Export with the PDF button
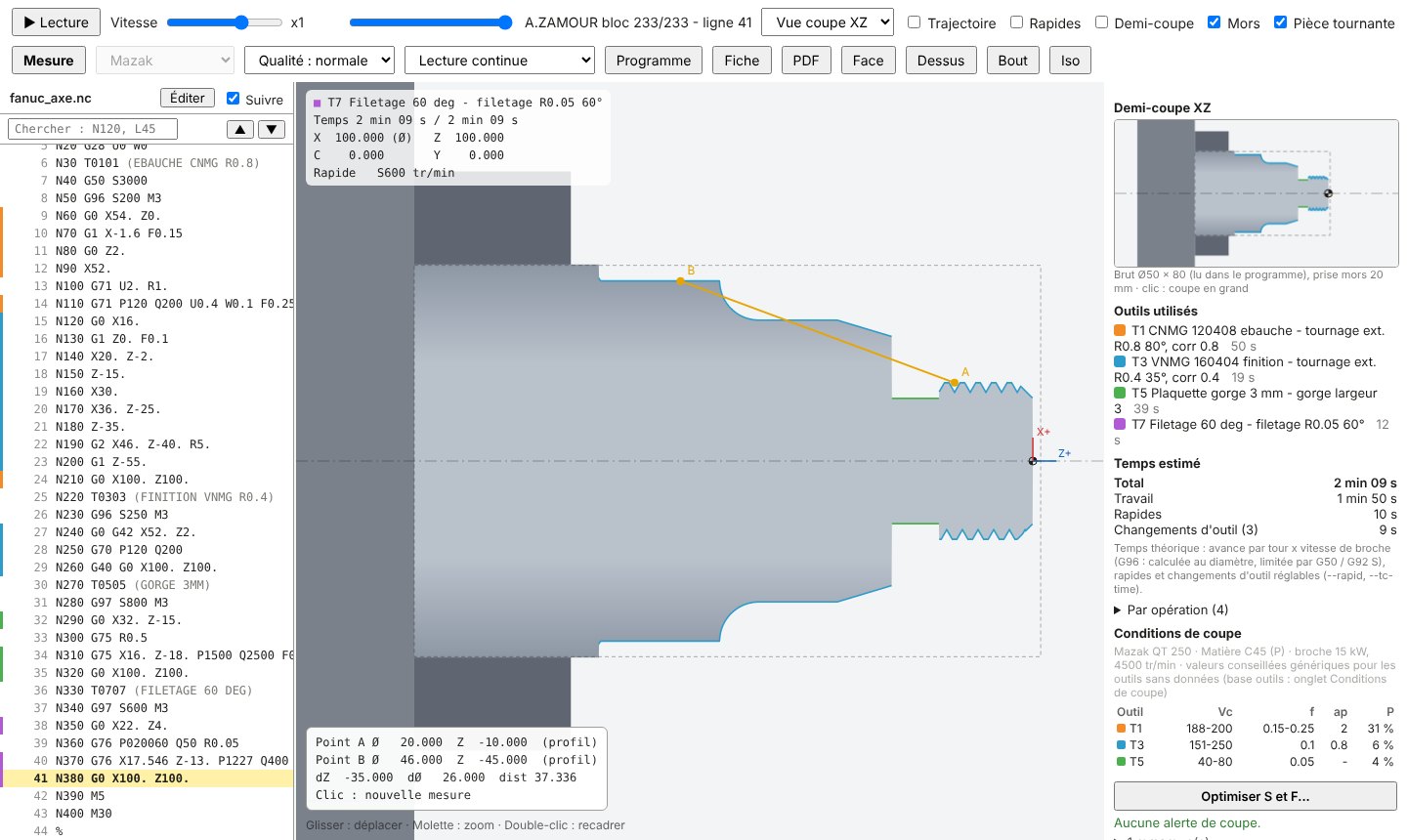This screenshot has width=1407, height=840. pos(806,61)
